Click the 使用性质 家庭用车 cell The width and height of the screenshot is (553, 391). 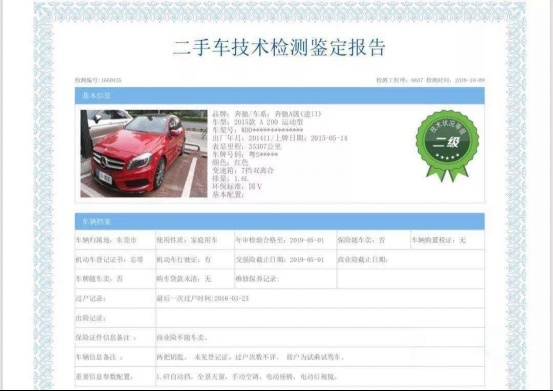(x=195, y=240)
